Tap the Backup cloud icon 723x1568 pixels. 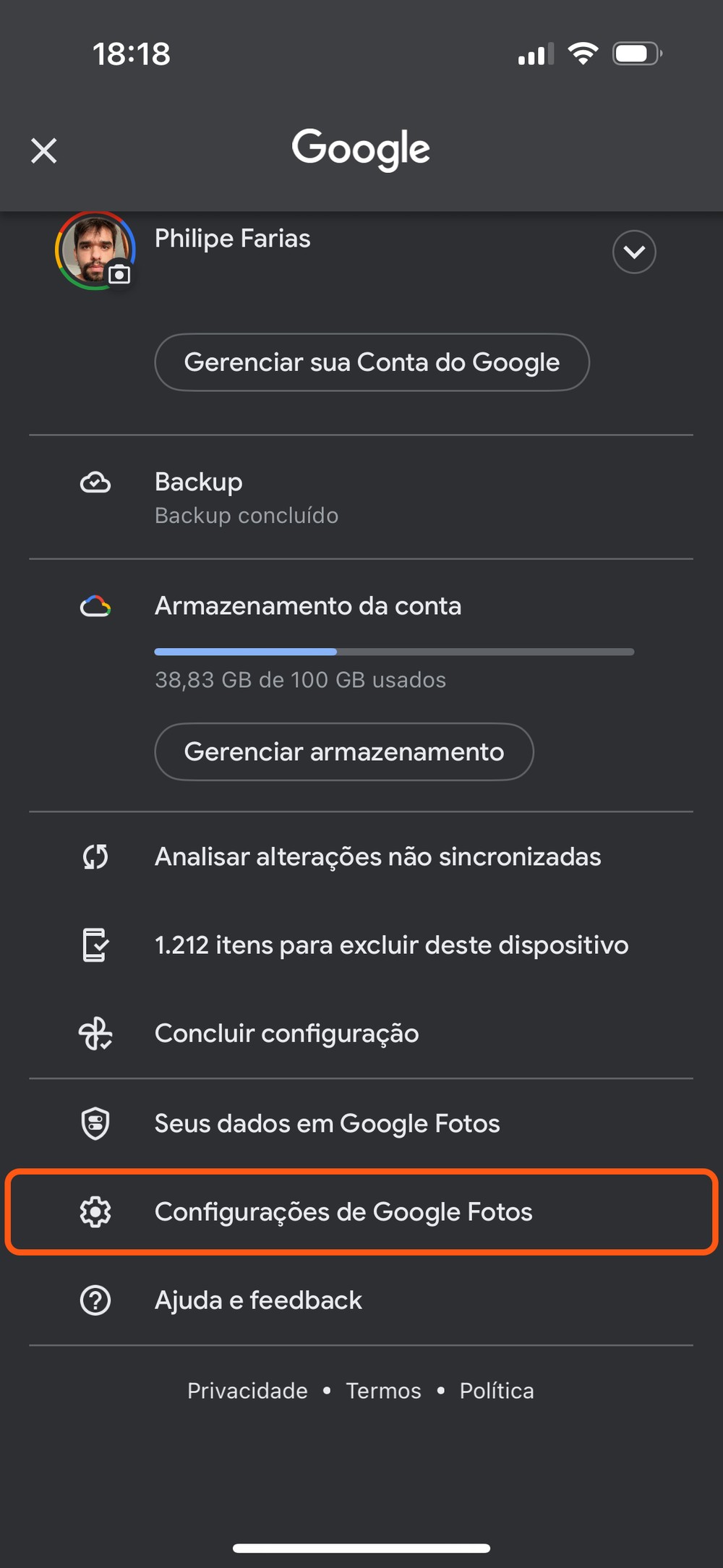[95, 482]
